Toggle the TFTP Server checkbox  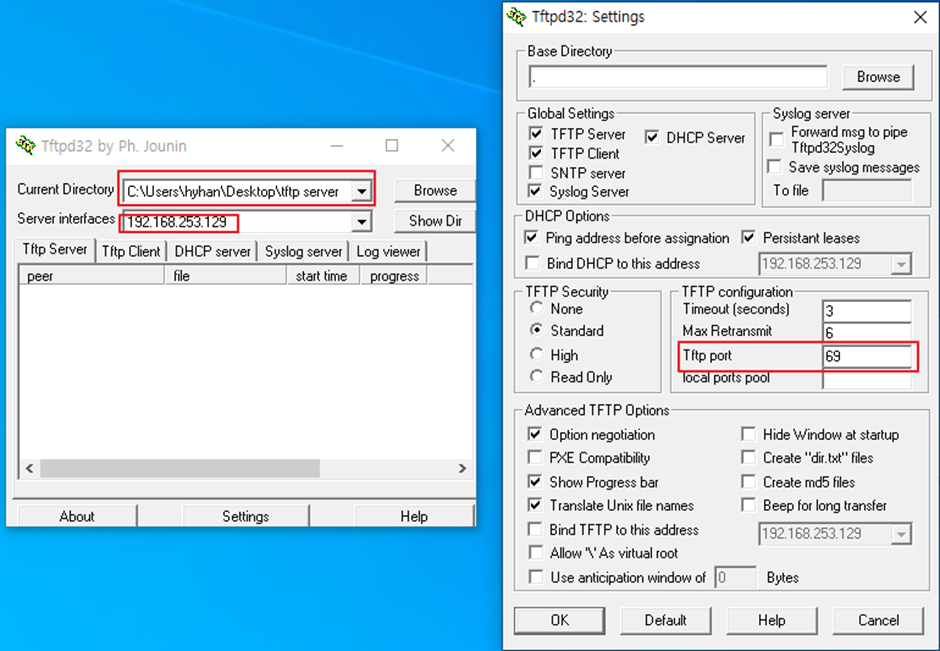[535, 134]
